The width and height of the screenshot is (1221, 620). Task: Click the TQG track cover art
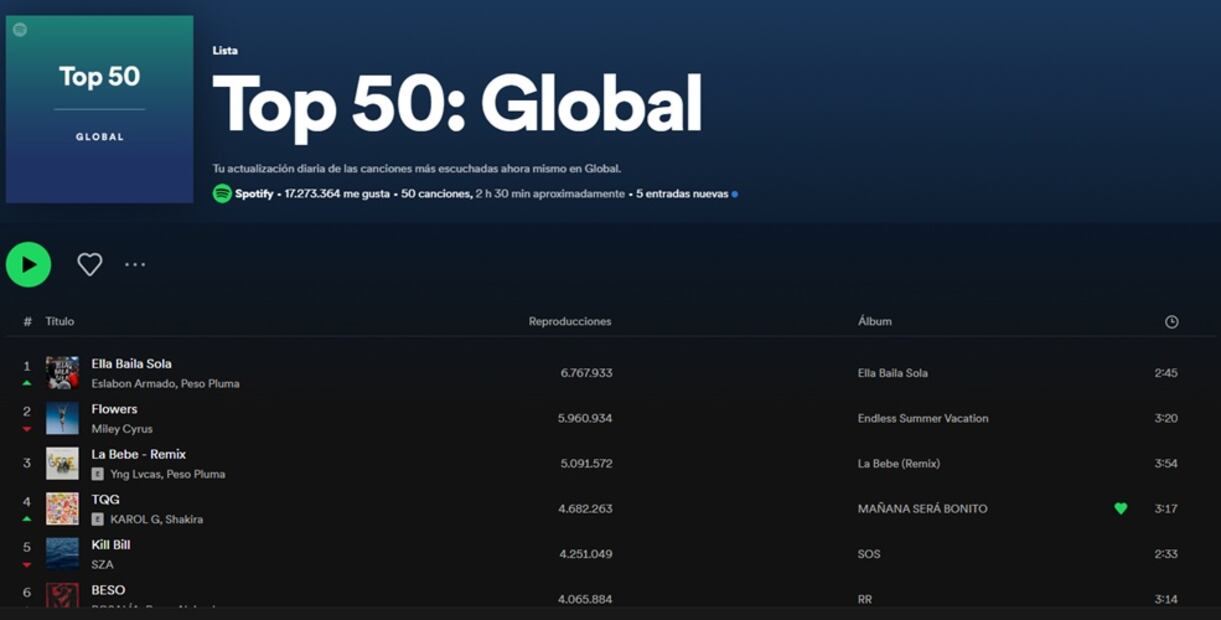[62, 509]
